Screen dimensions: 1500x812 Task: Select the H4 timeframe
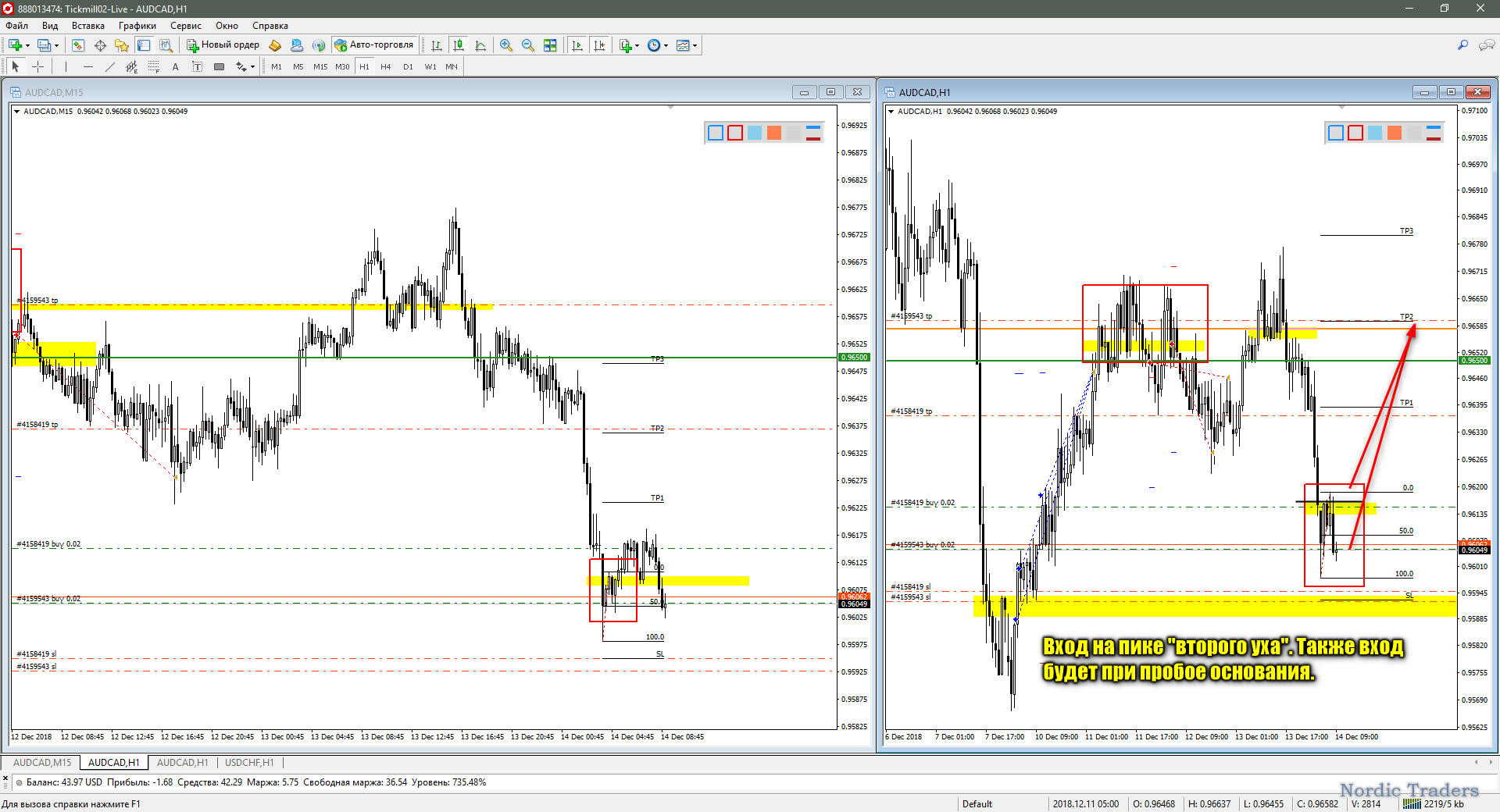pos(386,67)
